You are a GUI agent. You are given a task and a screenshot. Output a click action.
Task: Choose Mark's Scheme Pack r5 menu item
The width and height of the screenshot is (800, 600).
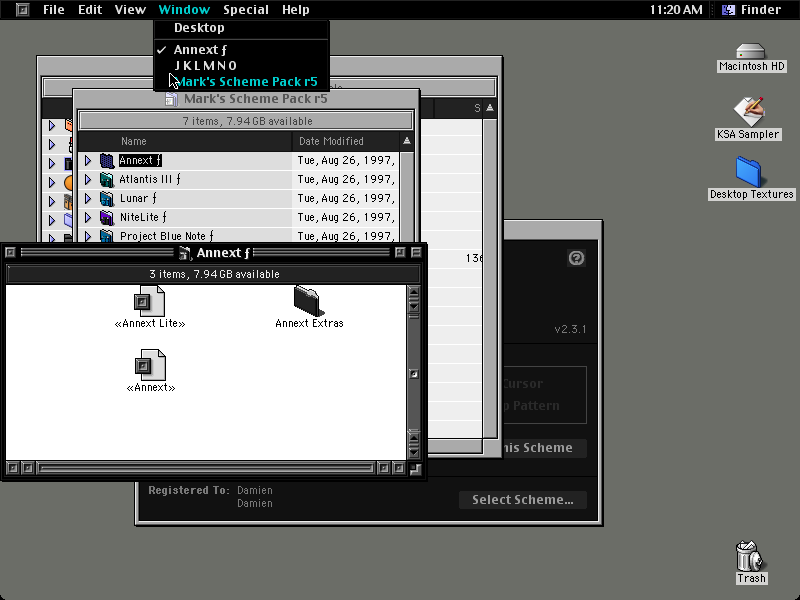[241, 82]
